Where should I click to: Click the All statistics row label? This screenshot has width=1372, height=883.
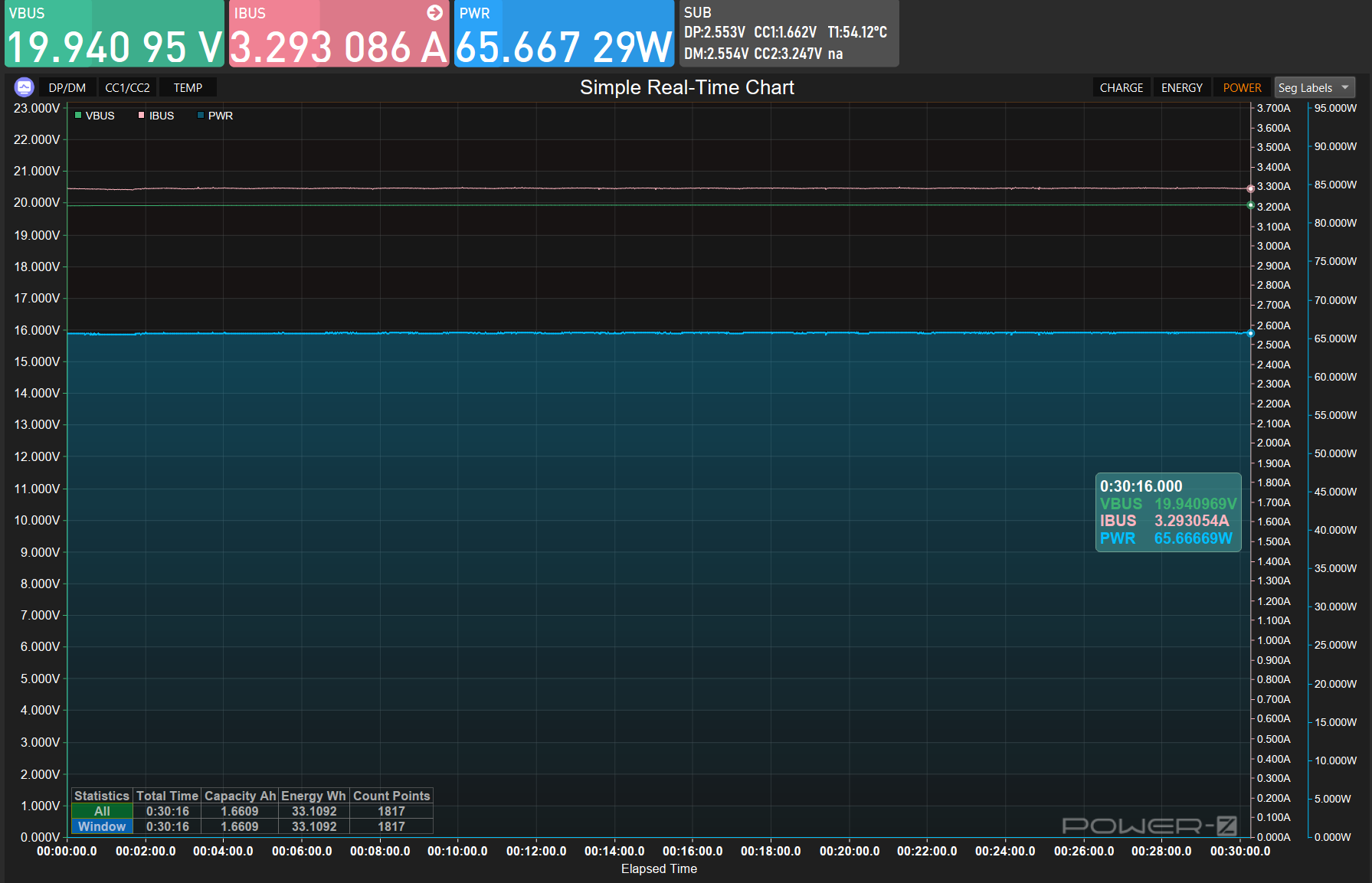point(102,811)
